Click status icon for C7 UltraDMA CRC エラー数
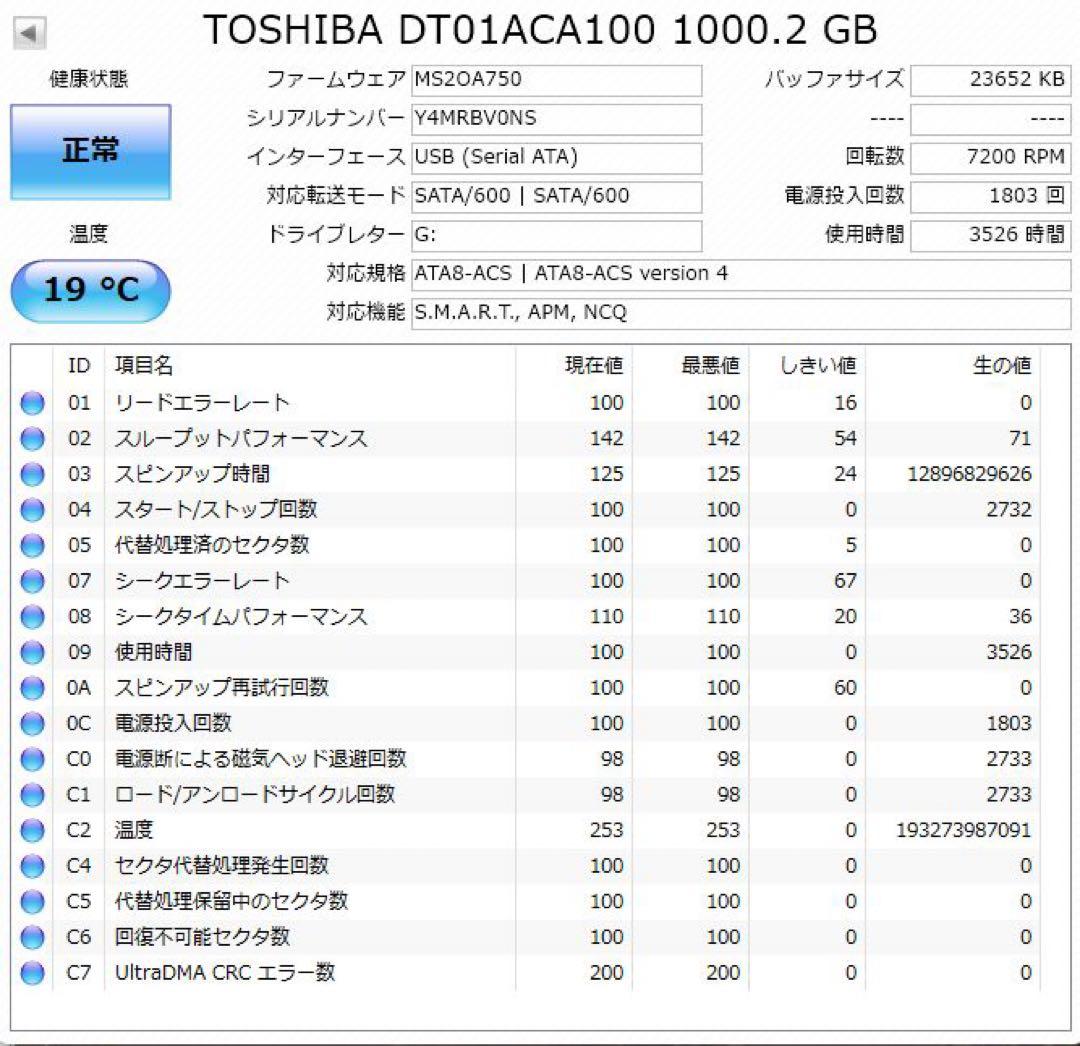Screen dimensions: 1080x1046 pos(32,973)
